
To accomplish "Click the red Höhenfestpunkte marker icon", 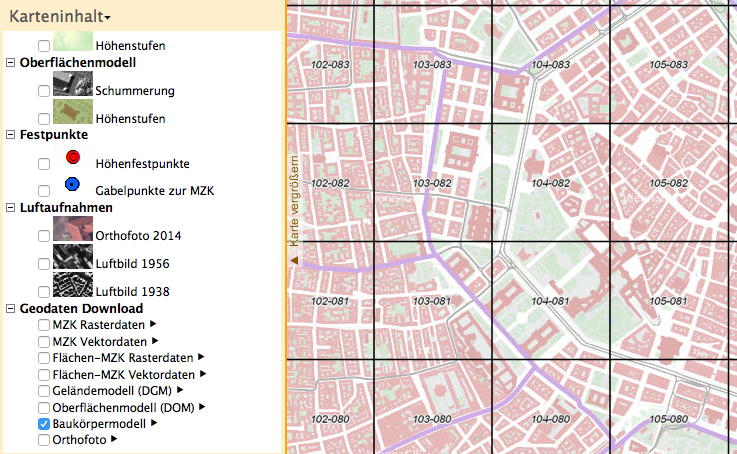I will pyautogui.click(x=72, y=157).
